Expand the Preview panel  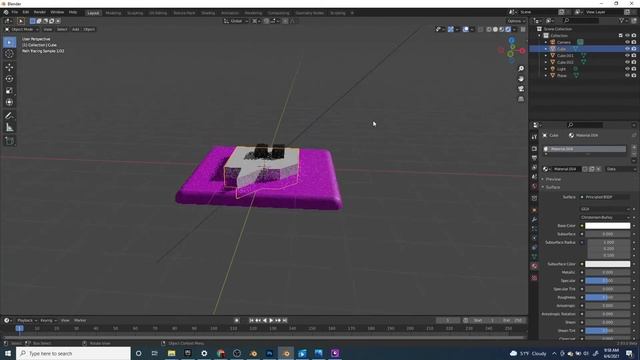coord(553,179)
